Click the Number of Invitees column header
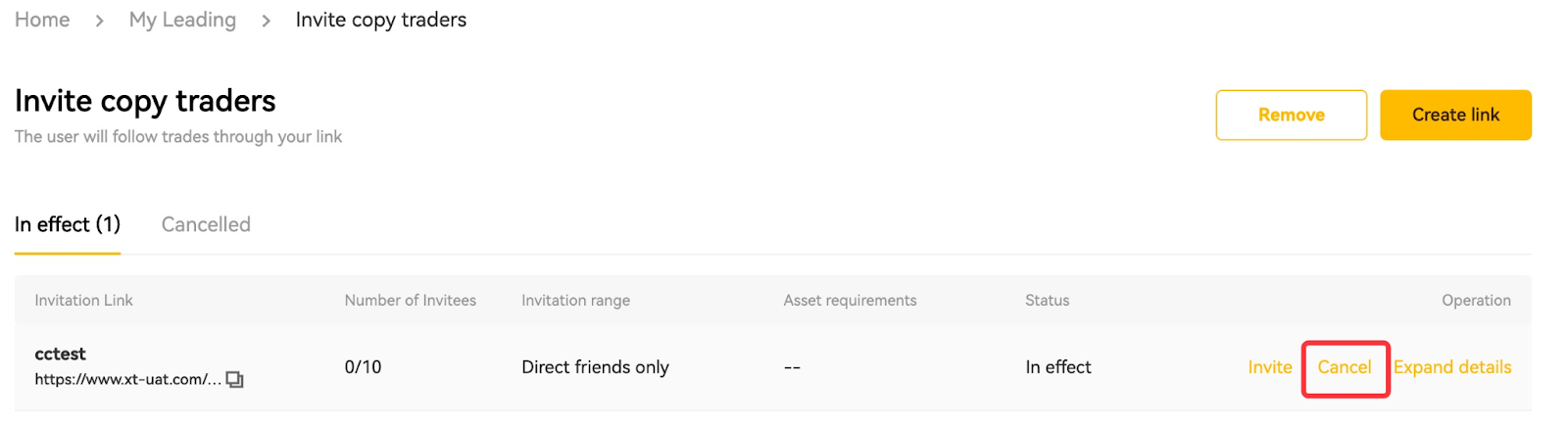Screen dimensions: 1568x429 (x=410, y=301)
